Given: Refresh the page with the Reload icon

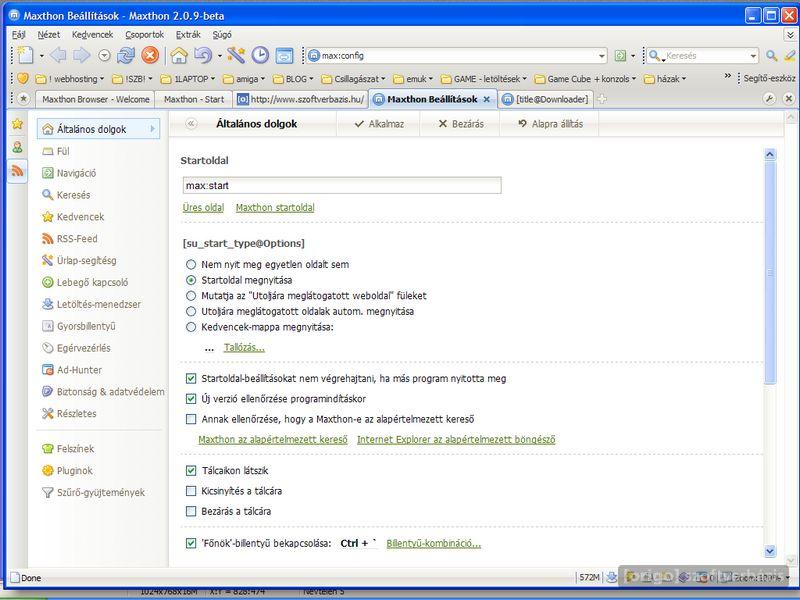Looking at the screenshot, I should pyautogui.click(x=126, y=55).
